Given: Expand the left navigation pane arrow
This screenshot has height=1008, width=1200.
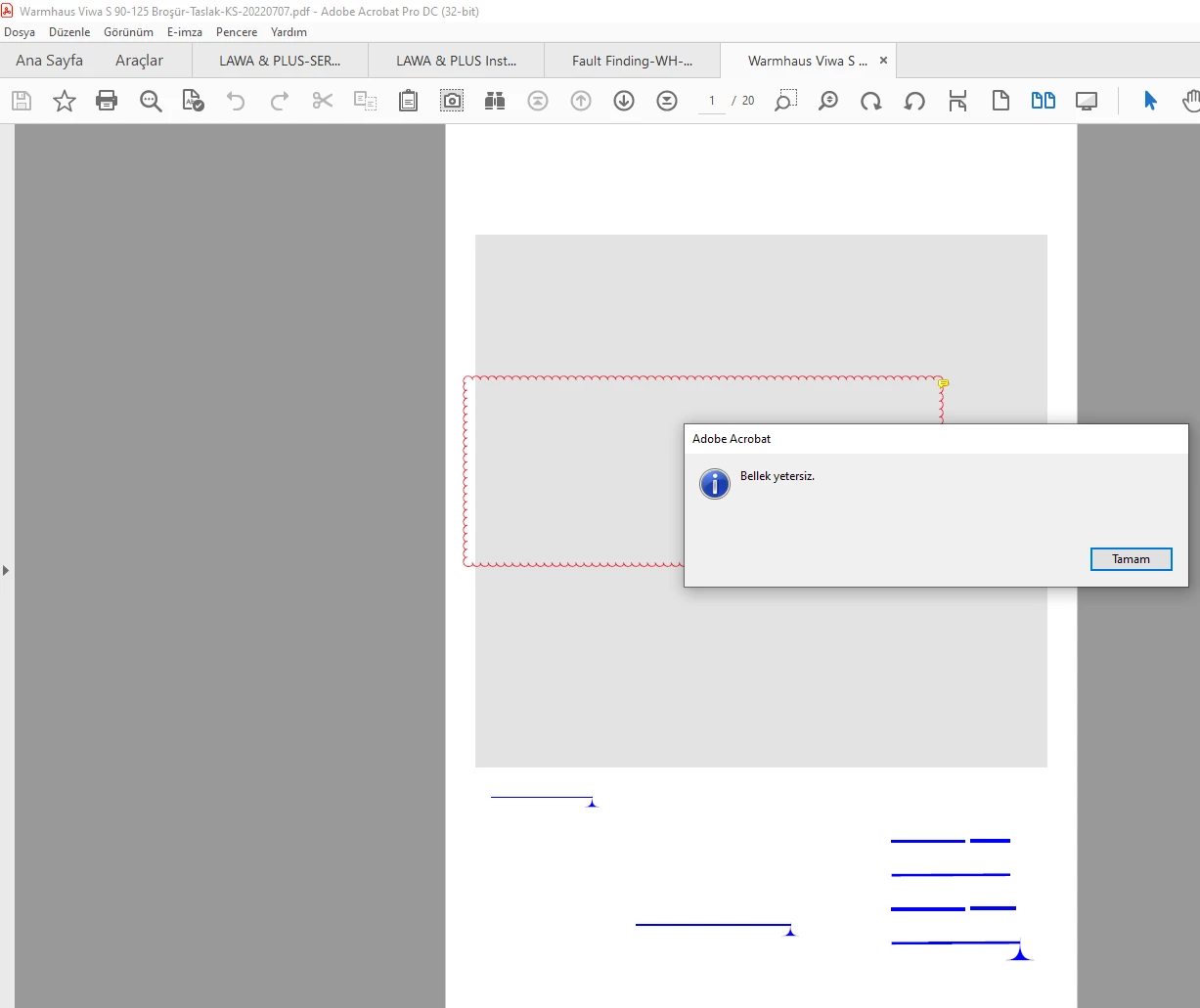Looking at the screenshot, I should coord(6,570).
